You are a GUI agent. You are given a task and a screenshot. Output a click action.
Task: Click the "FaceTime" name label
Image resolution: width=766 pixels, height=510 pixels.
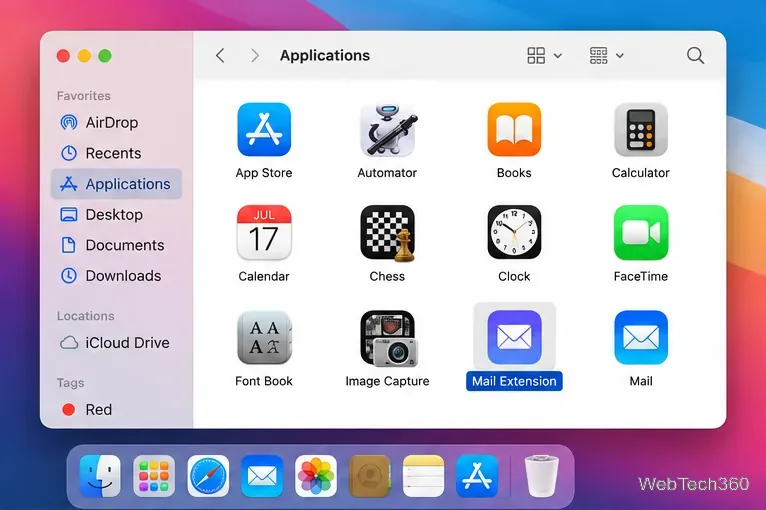640,276
